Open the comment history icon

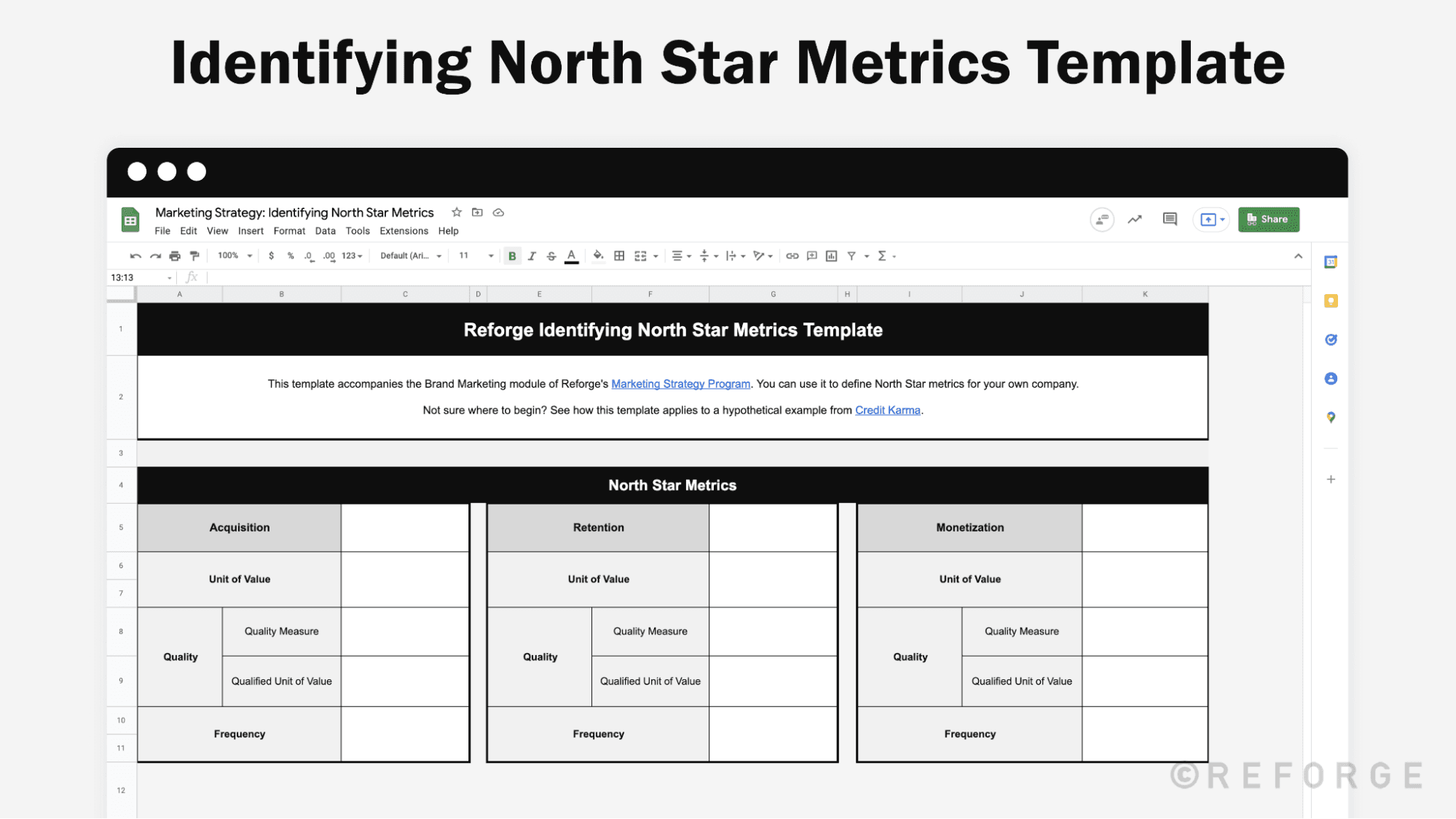(x=1170, y=219)
